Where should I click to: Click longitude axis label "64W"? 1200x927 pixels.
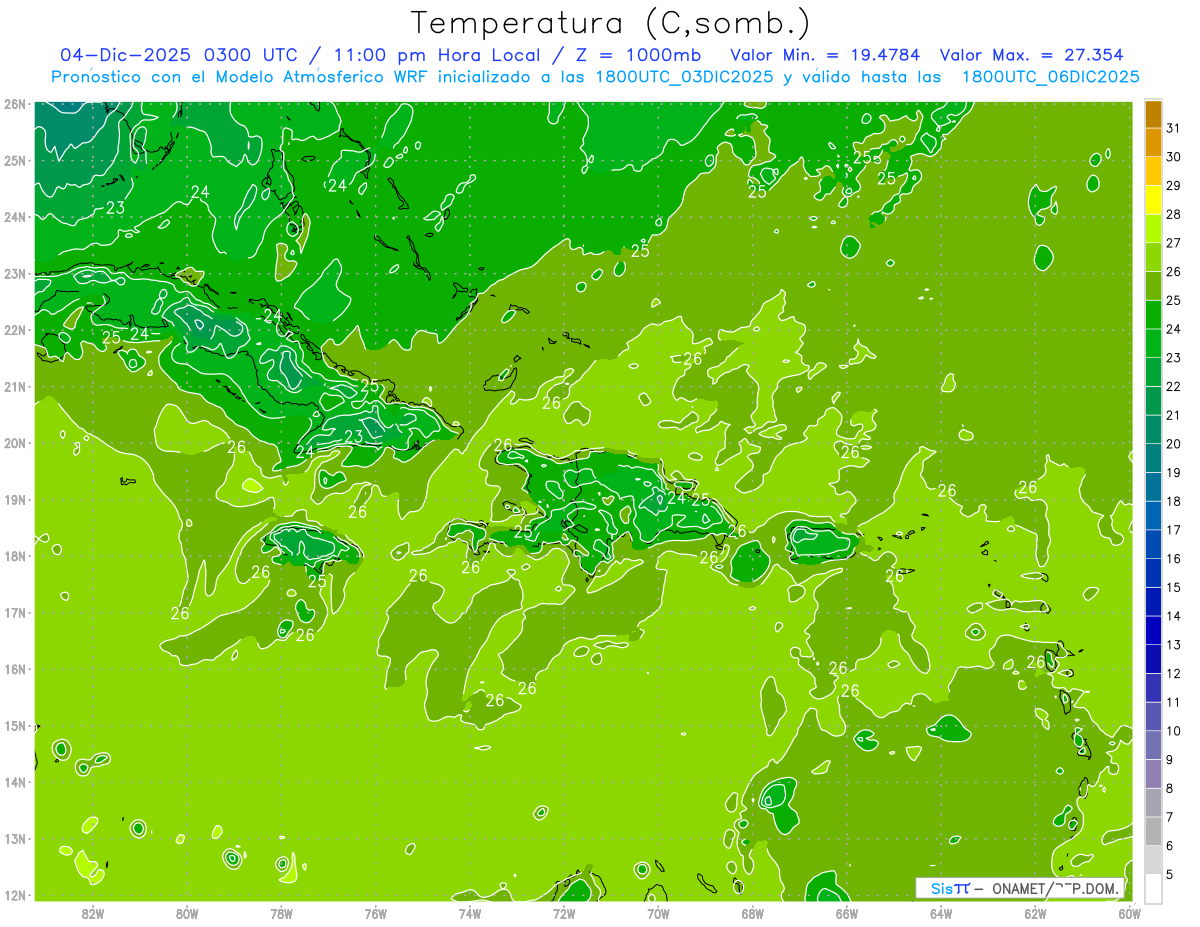tap(941, 913)
